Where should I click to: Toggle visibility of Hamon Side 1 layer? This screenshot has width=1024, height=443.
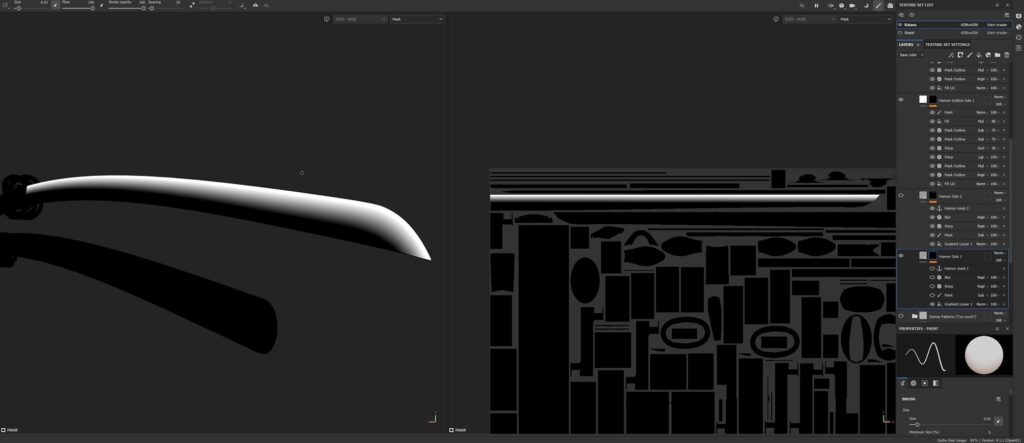pos(901,255)
